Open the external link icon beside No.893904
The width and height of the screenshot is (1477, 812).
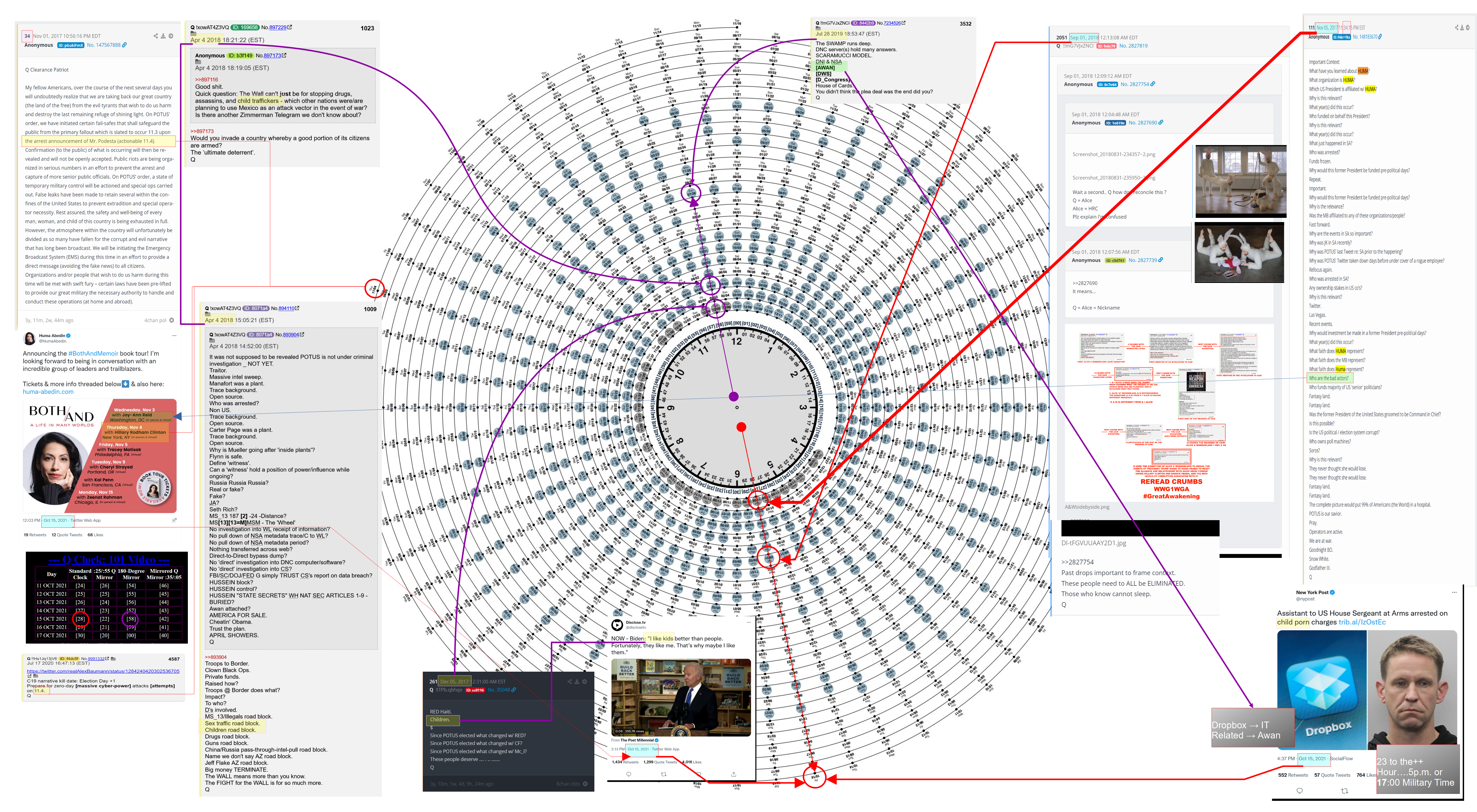pyautogui.click(x=302, y=334)
